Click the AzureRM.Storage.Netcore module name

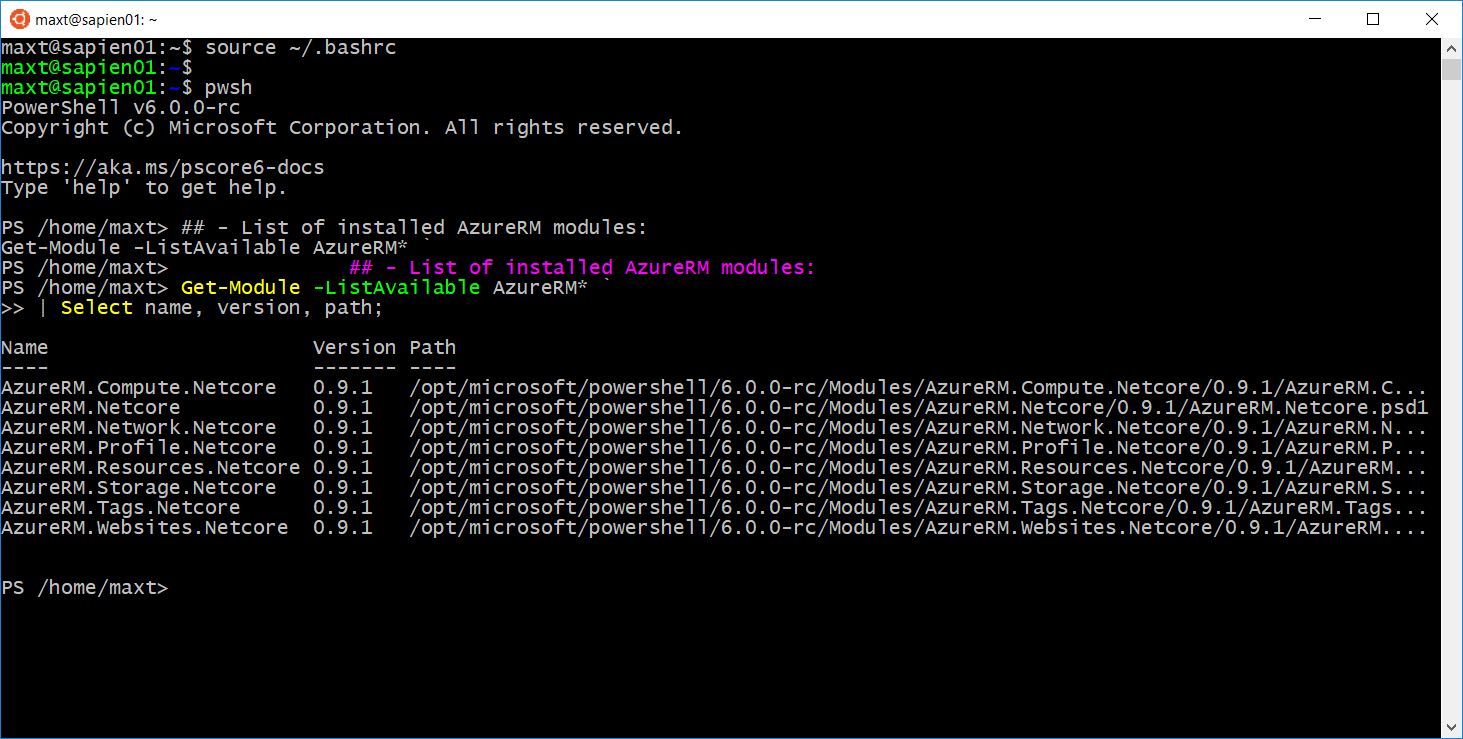[x=139, y=488]
